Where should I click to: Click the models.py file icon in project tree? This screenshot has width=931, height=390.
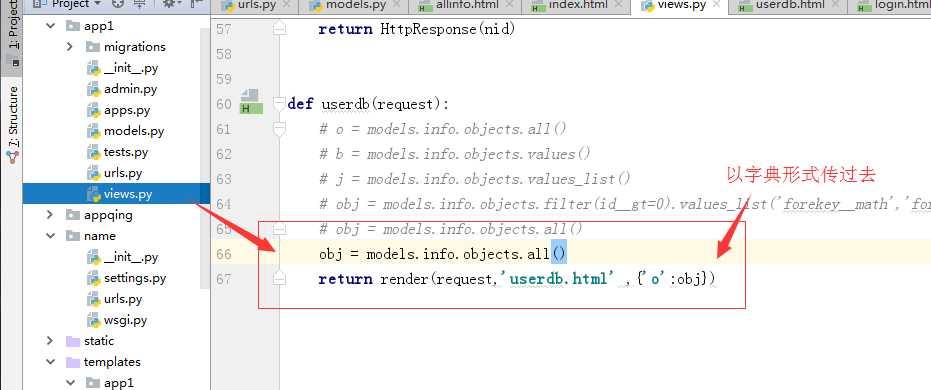pyautogui.click(x=93, y=131)
